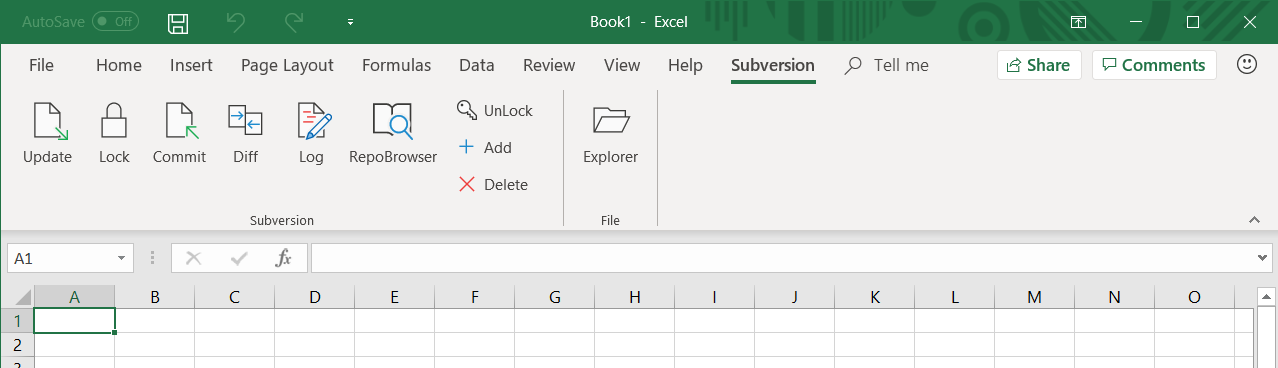
Task: Select column A header
Action: click(x=74, y=297)
